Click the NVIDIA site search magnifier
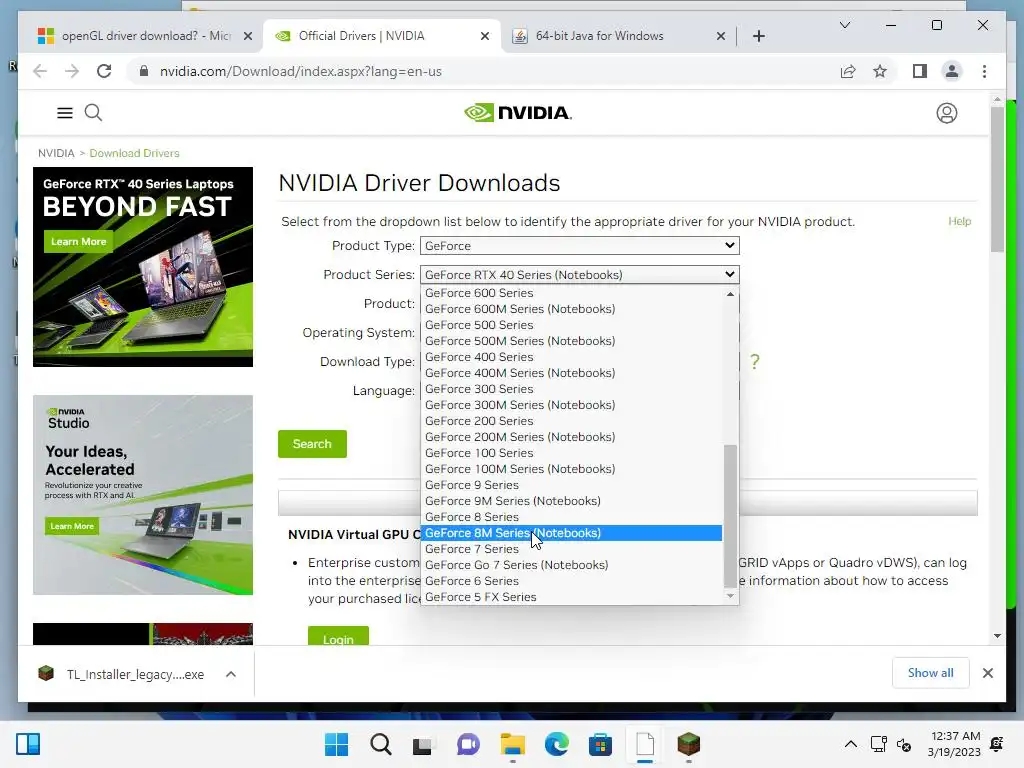 tap(93, 113)
